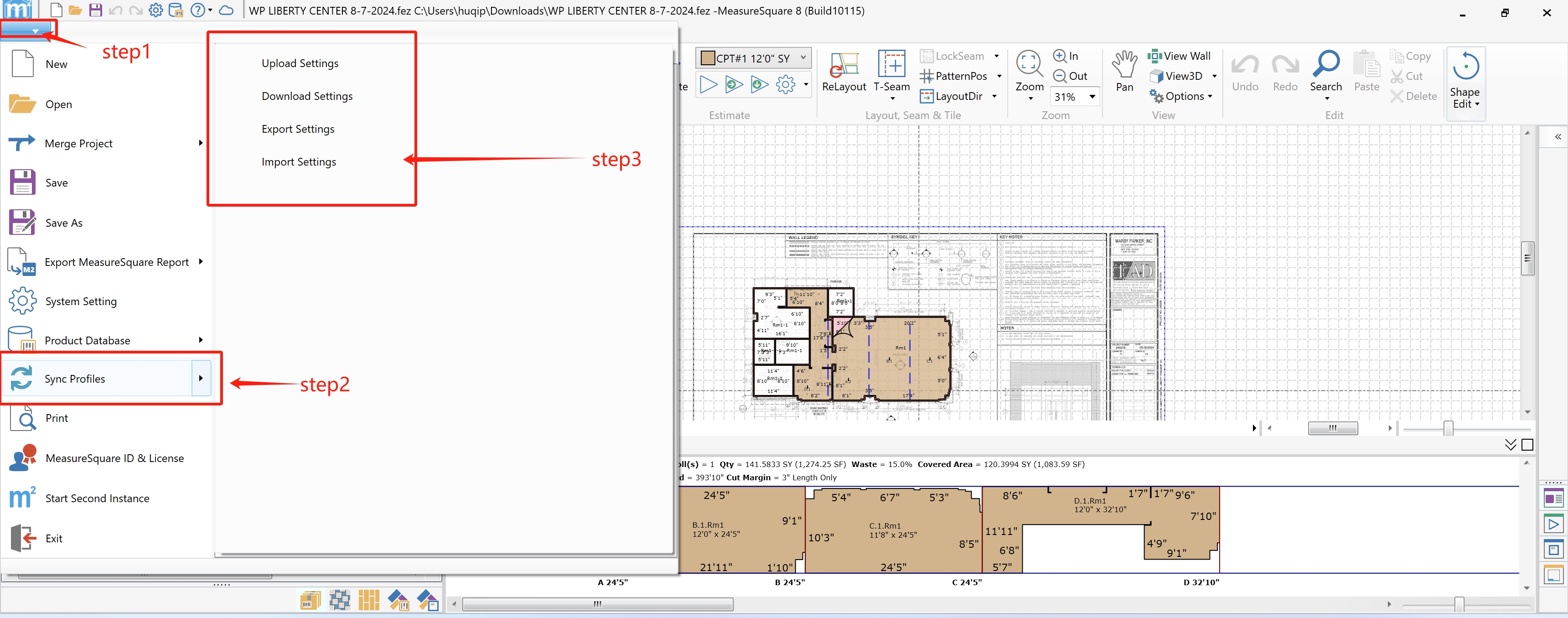This screenshot has height=618, width=1568.
Task: Click the Zoom region tool
Action: (1029, 63)
